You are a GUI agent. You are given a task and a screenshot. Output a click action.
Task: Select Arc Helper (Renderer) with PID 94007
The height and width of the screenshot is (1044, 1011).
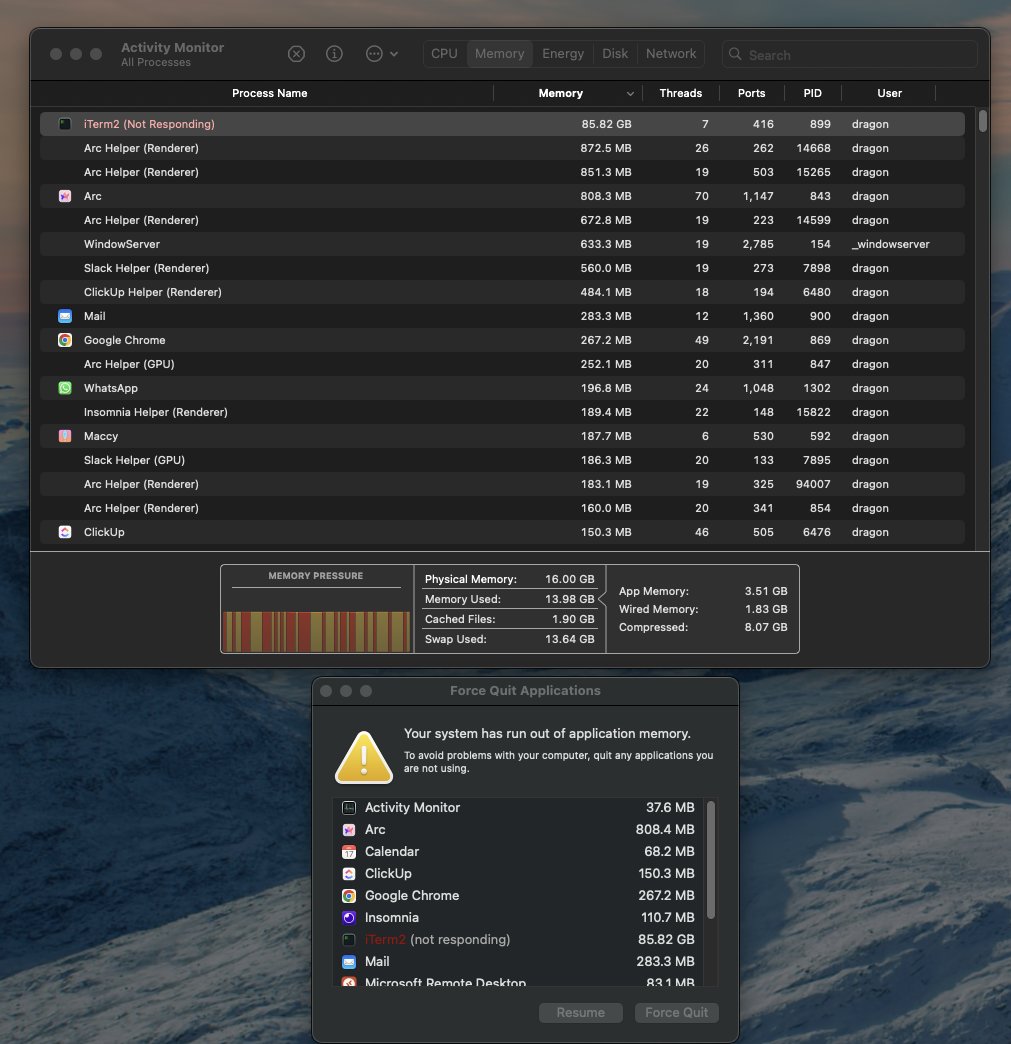[502, 483]
